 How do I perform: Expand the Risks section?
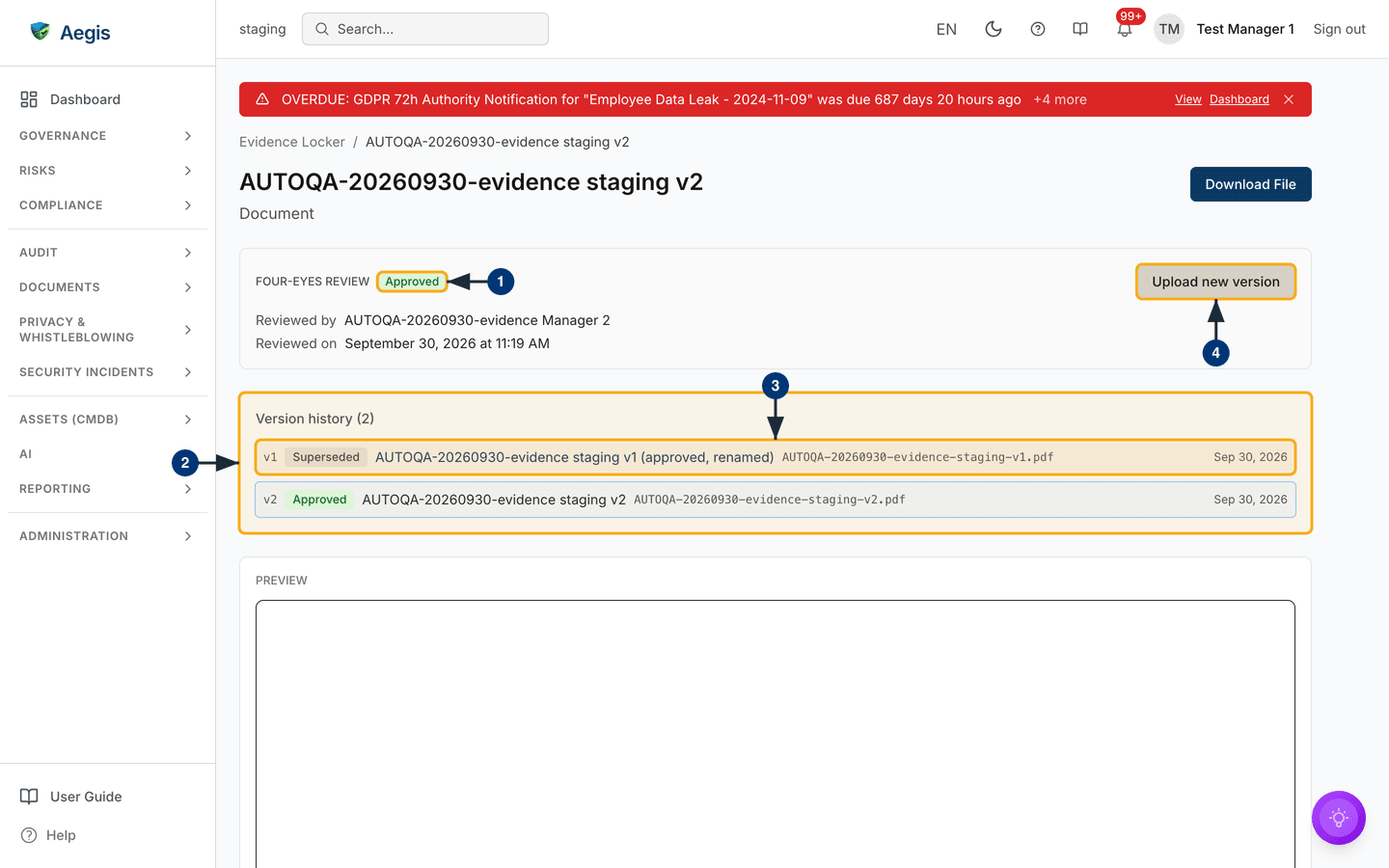[x=106, y=171]
